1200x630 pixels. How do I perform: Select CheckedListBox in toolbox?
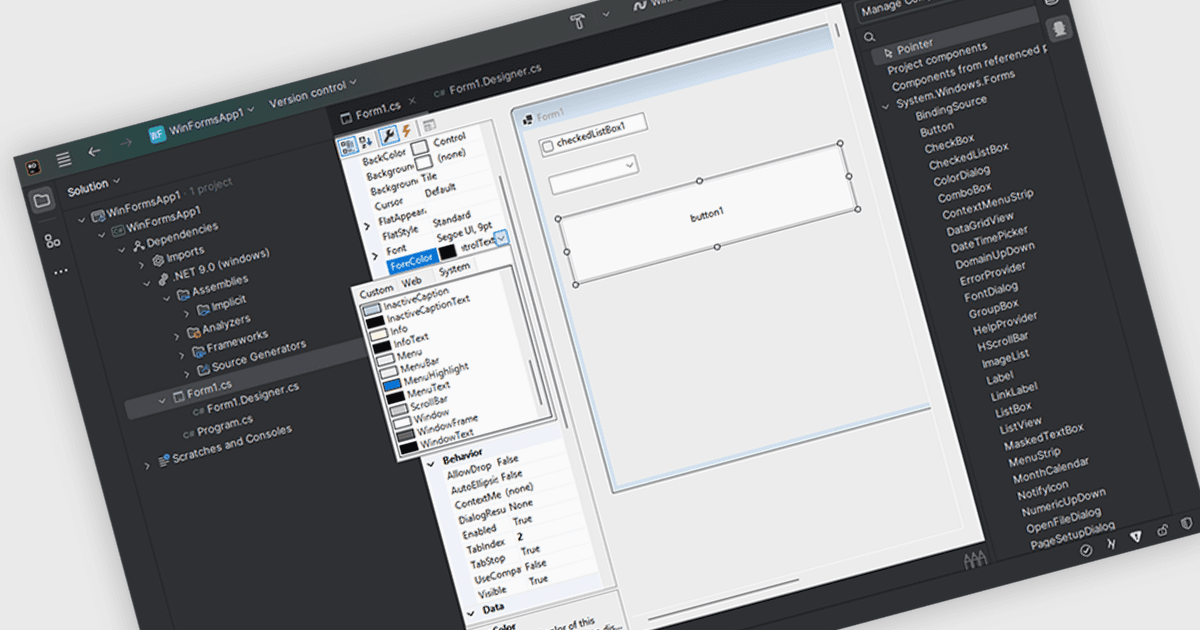pyautogui.click(x=967, y=156)
